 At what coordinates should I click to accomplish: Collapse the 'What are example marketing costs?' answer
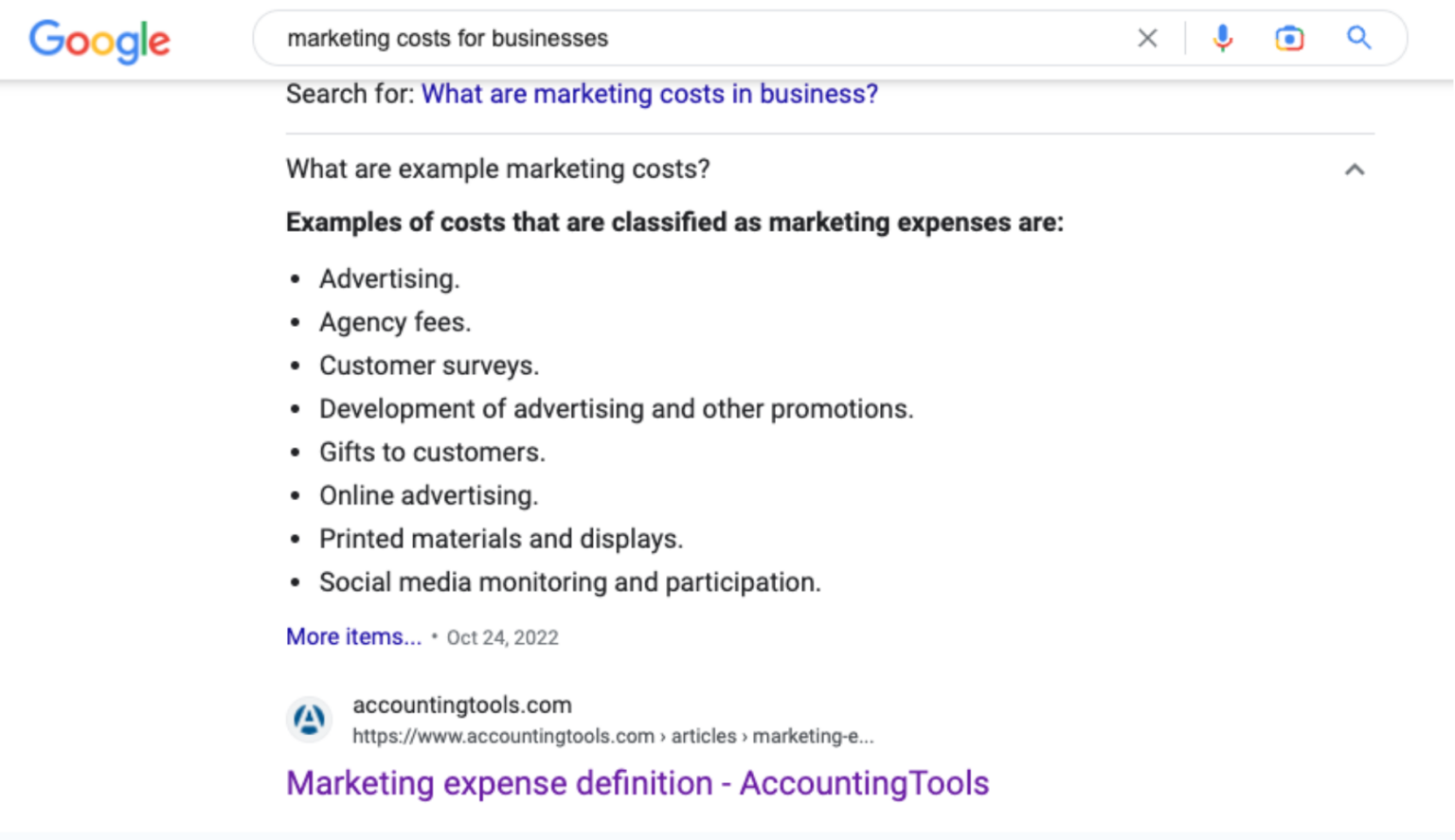(x=1355, y=170)
